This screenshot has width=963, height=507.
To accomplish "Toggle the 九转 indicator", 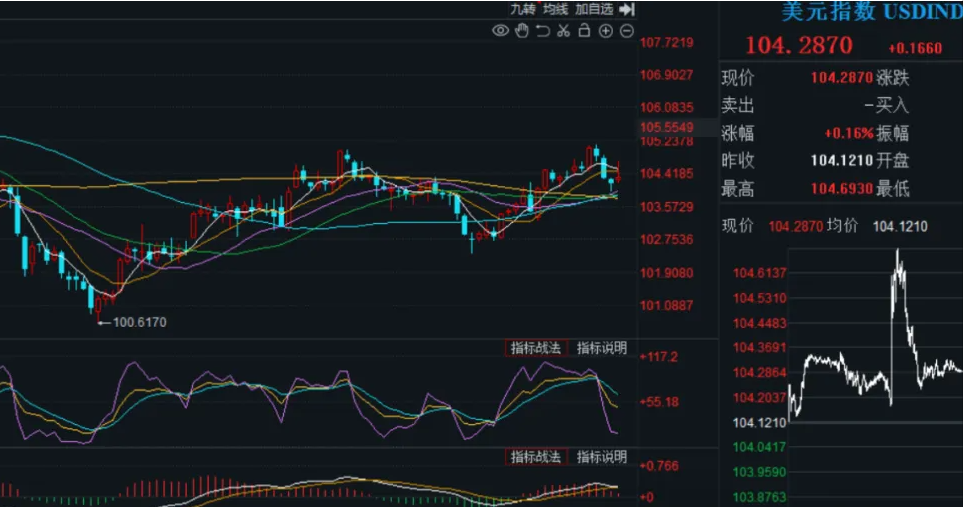I will click(x=523, y=9).
